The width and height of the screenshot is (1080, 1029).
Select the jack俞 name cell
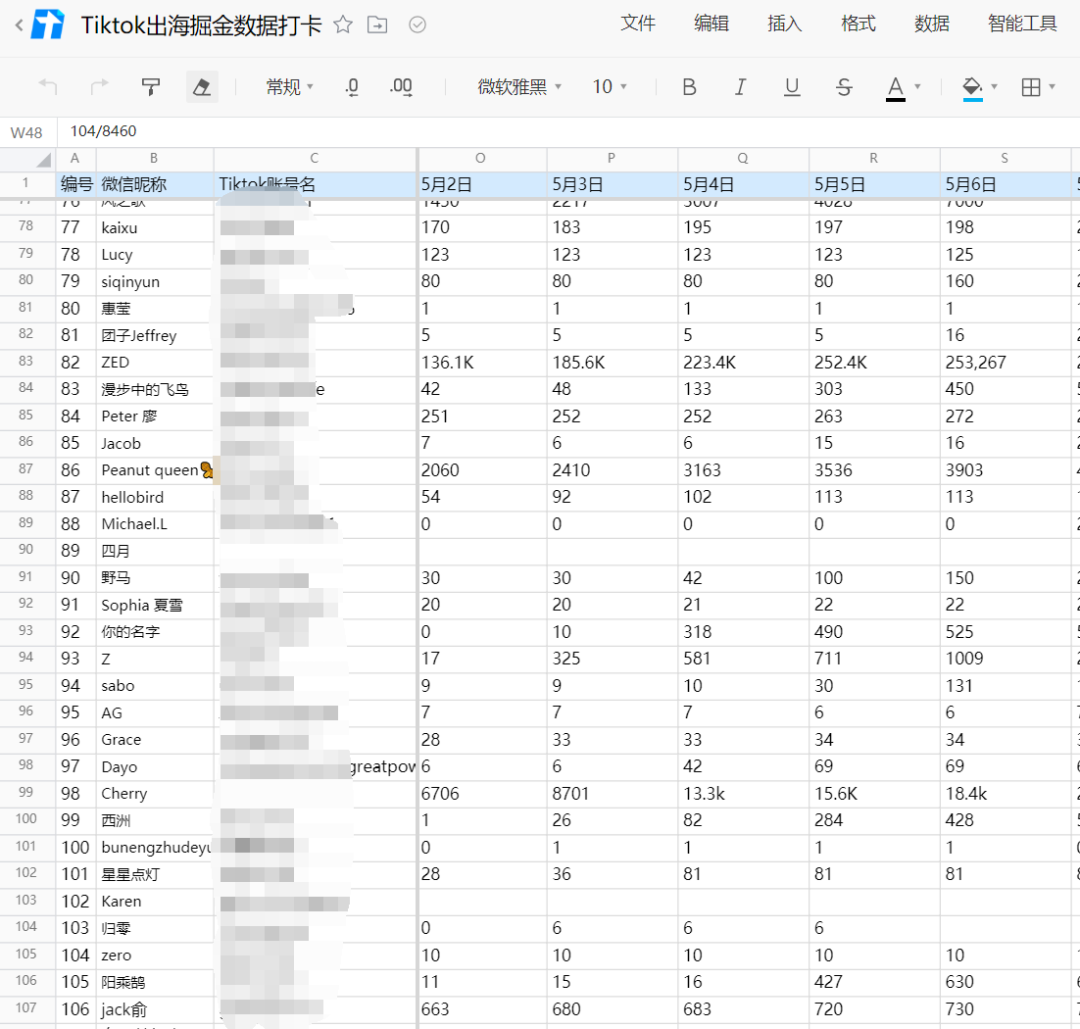click(154, 1010)
